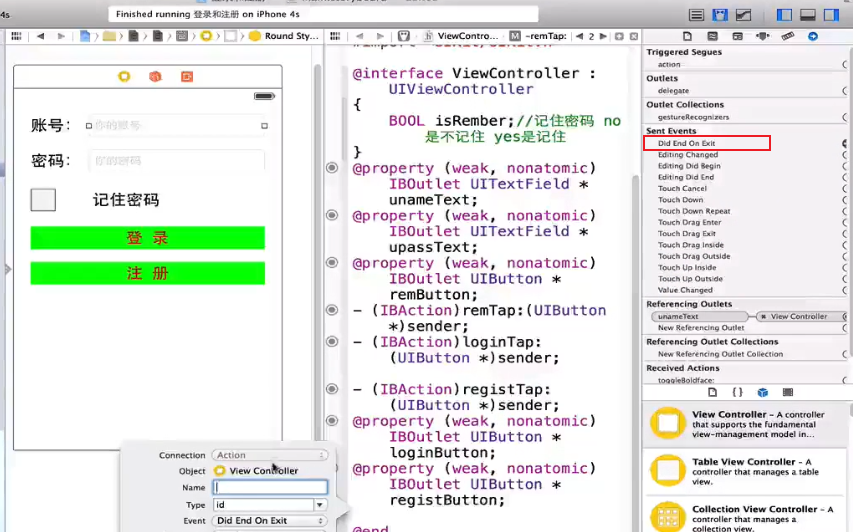853x532 pixels.
Task: Open the assistant mode selector icon
Action: click(x=404, y=36)
